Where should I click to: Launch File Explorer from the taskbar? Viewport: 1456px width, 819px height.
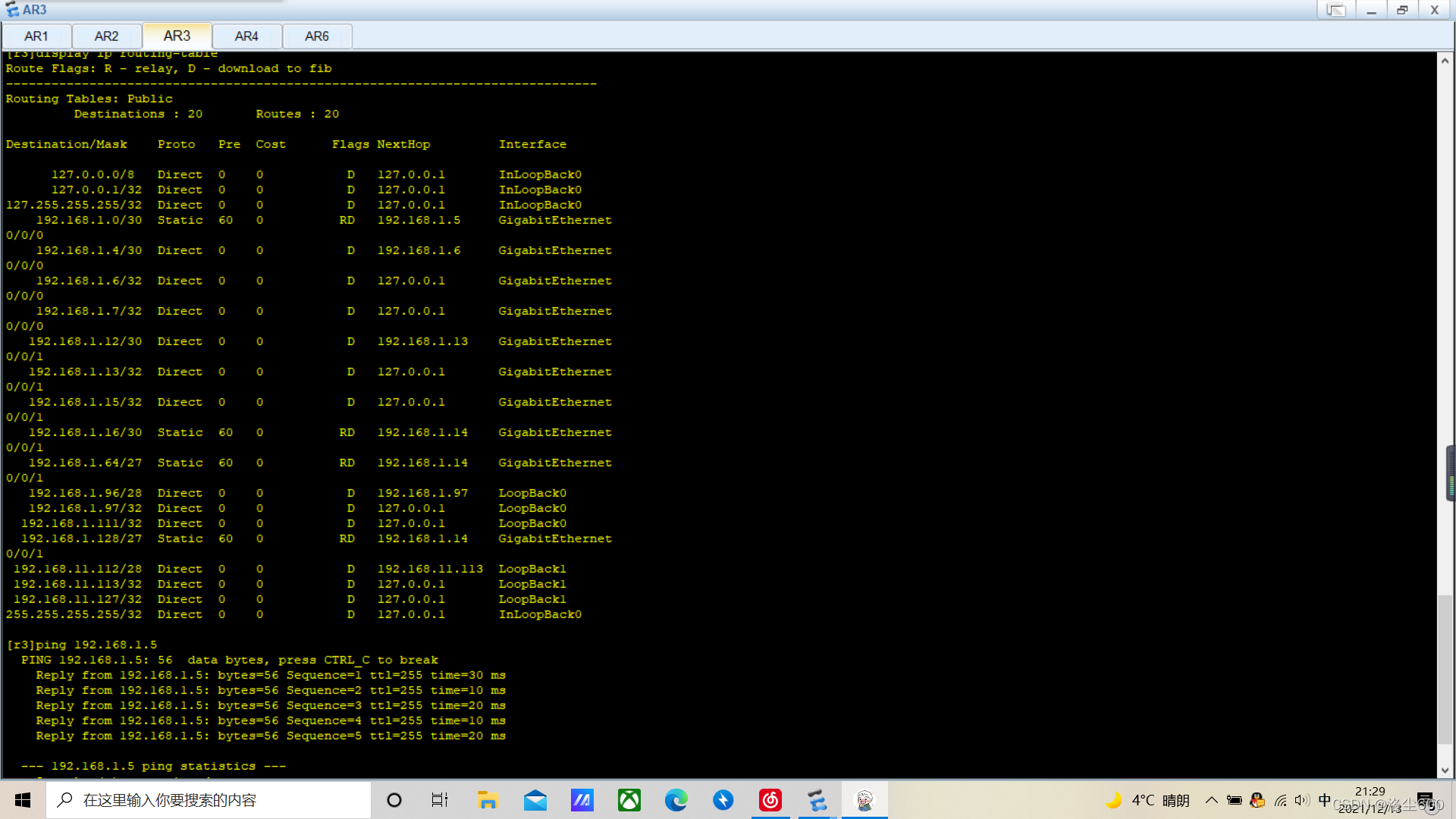[487, 800]
